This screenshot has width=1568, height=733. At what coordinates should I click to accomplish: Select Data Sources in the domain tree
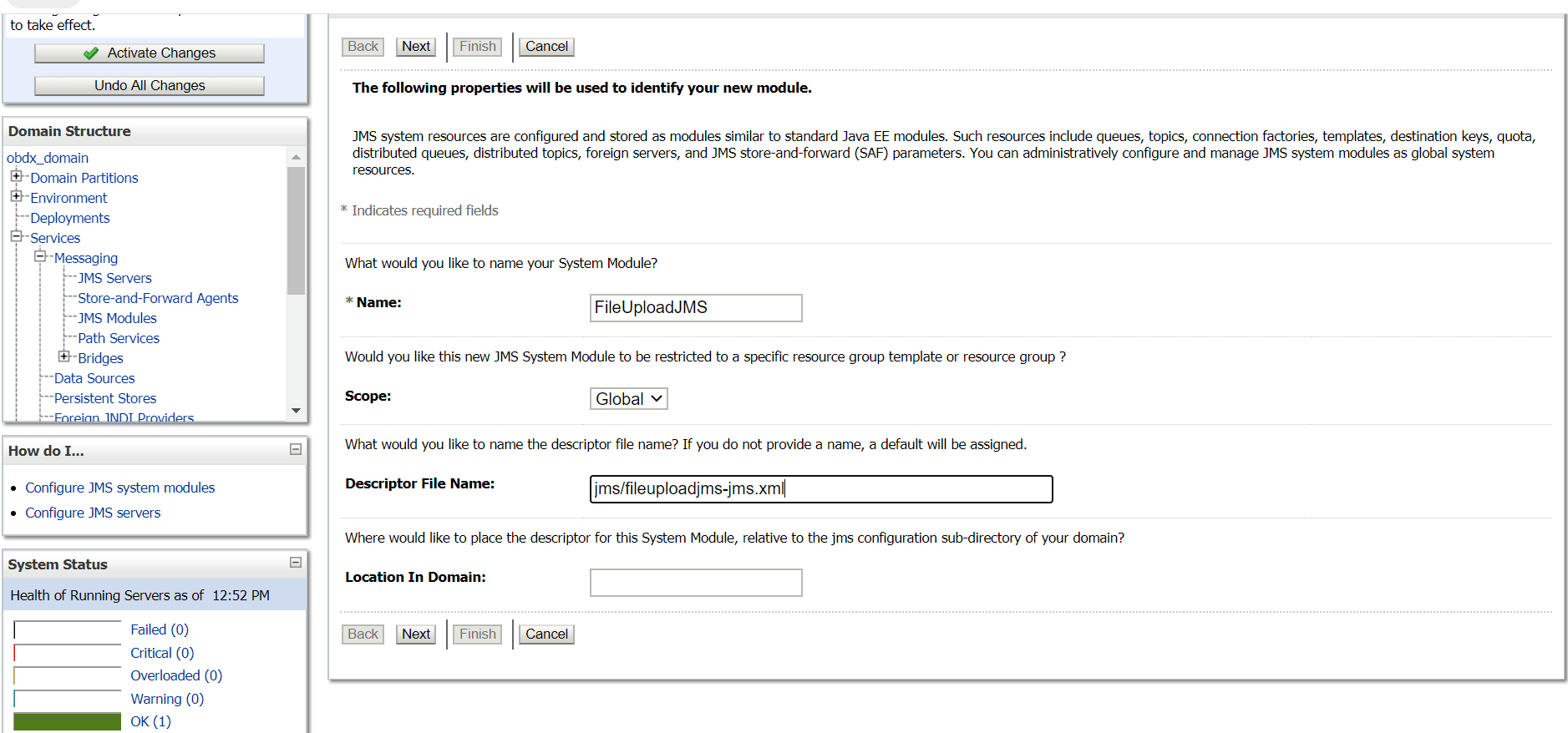[x=94, y=378]
